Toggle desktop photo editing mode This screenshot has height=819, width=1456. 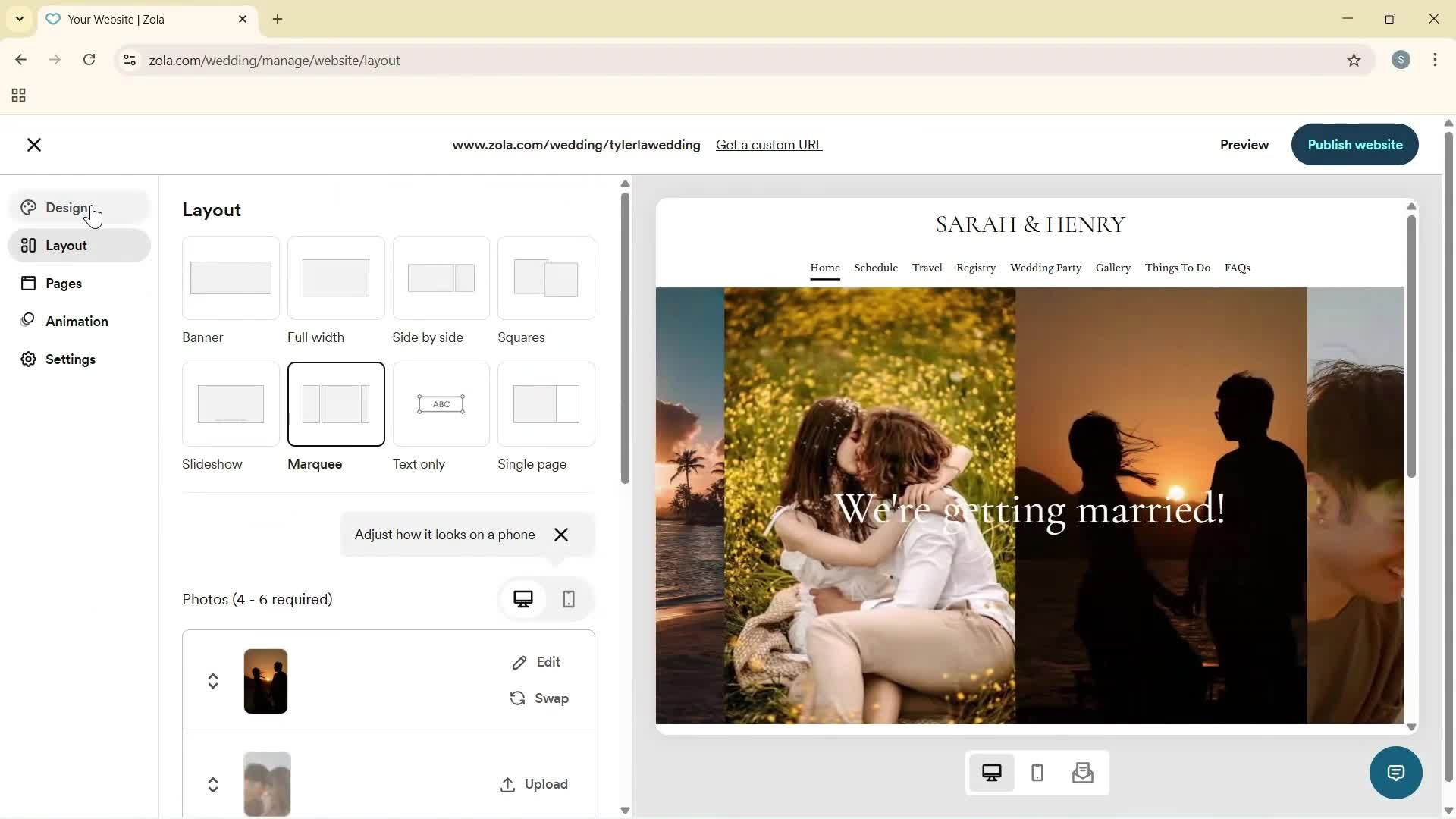pyautogui.click(x=523, y=599)
